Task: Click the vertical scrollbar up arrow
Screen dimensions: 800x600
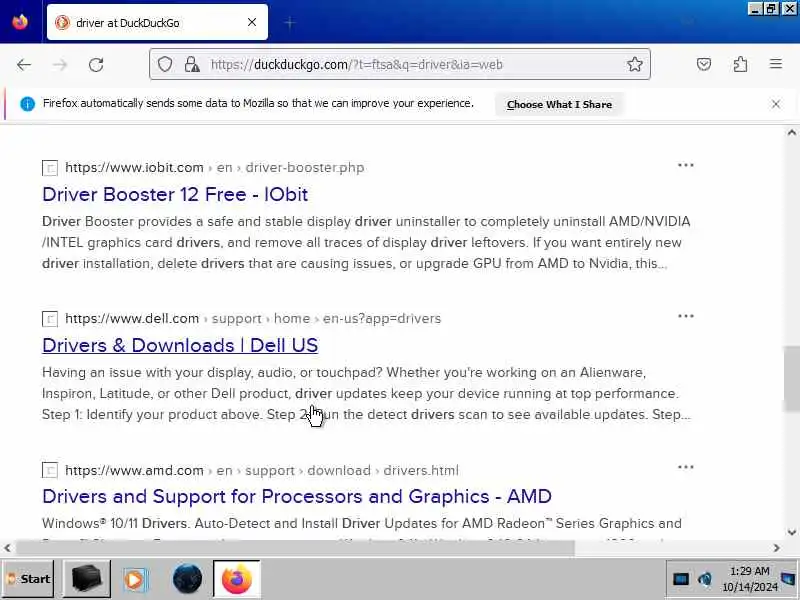Action: tap(791, 133)
